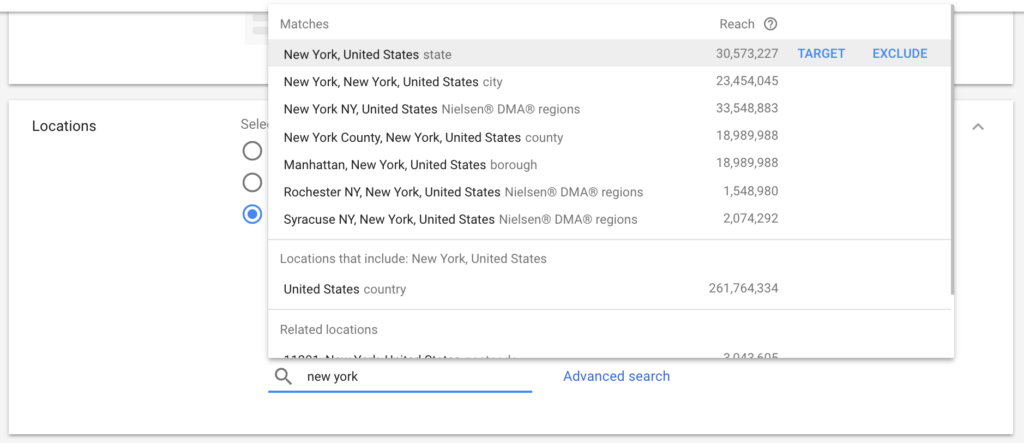Open Advanced search link
The image size is (1024, 443).
pyautogui.click(x=616, y=376)
